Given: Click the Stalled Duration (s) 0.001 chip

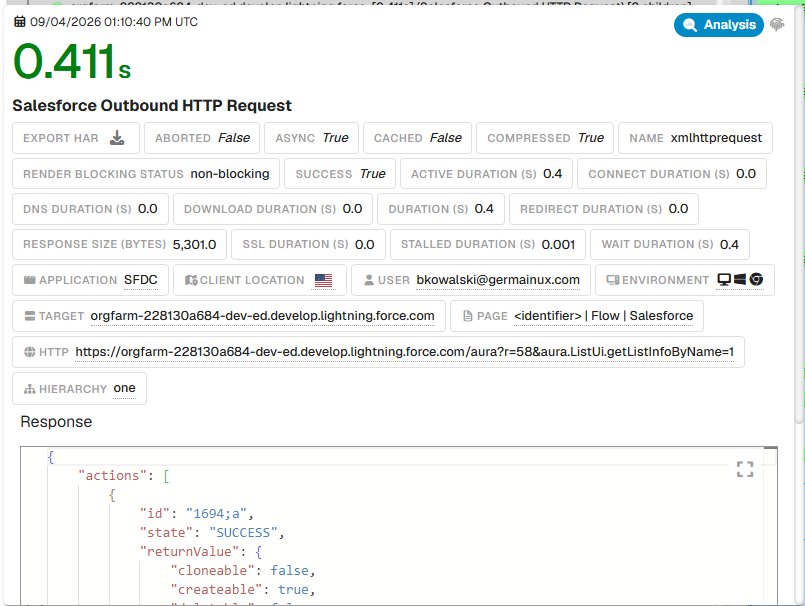Looking at the screenshot, I should pos(488,244).
